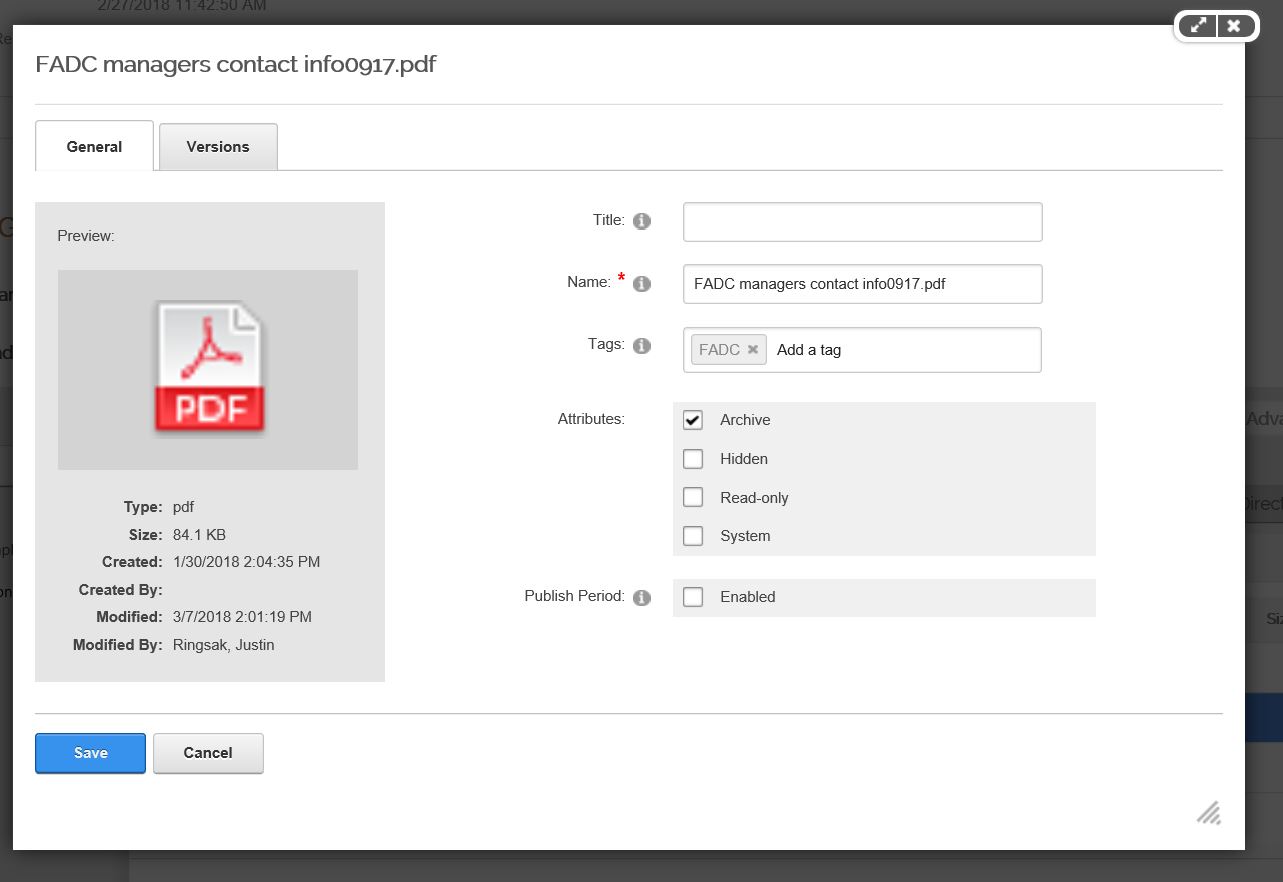Switch to the Versions tab
Image resolution: width=1283 pixels, height=882 pixels.
(x=218, y=147)
